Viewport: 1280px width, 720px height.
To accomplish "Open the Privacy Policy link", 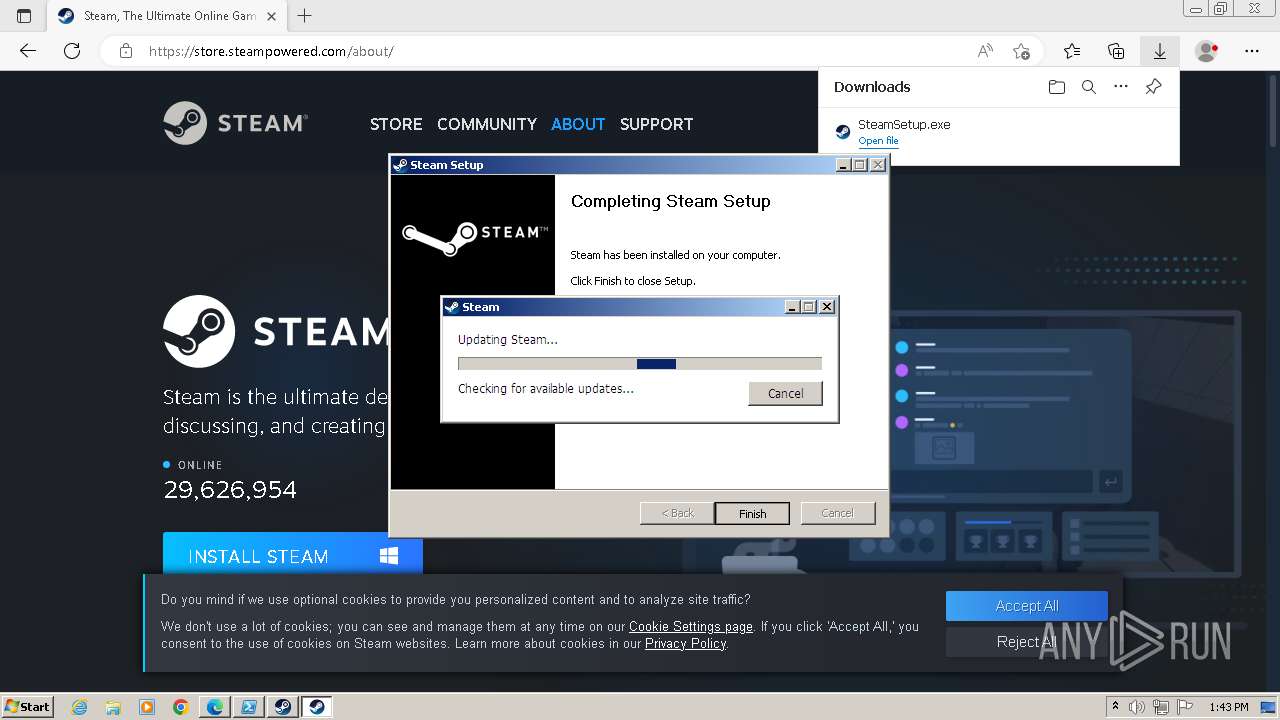I will tap(685, 644).
